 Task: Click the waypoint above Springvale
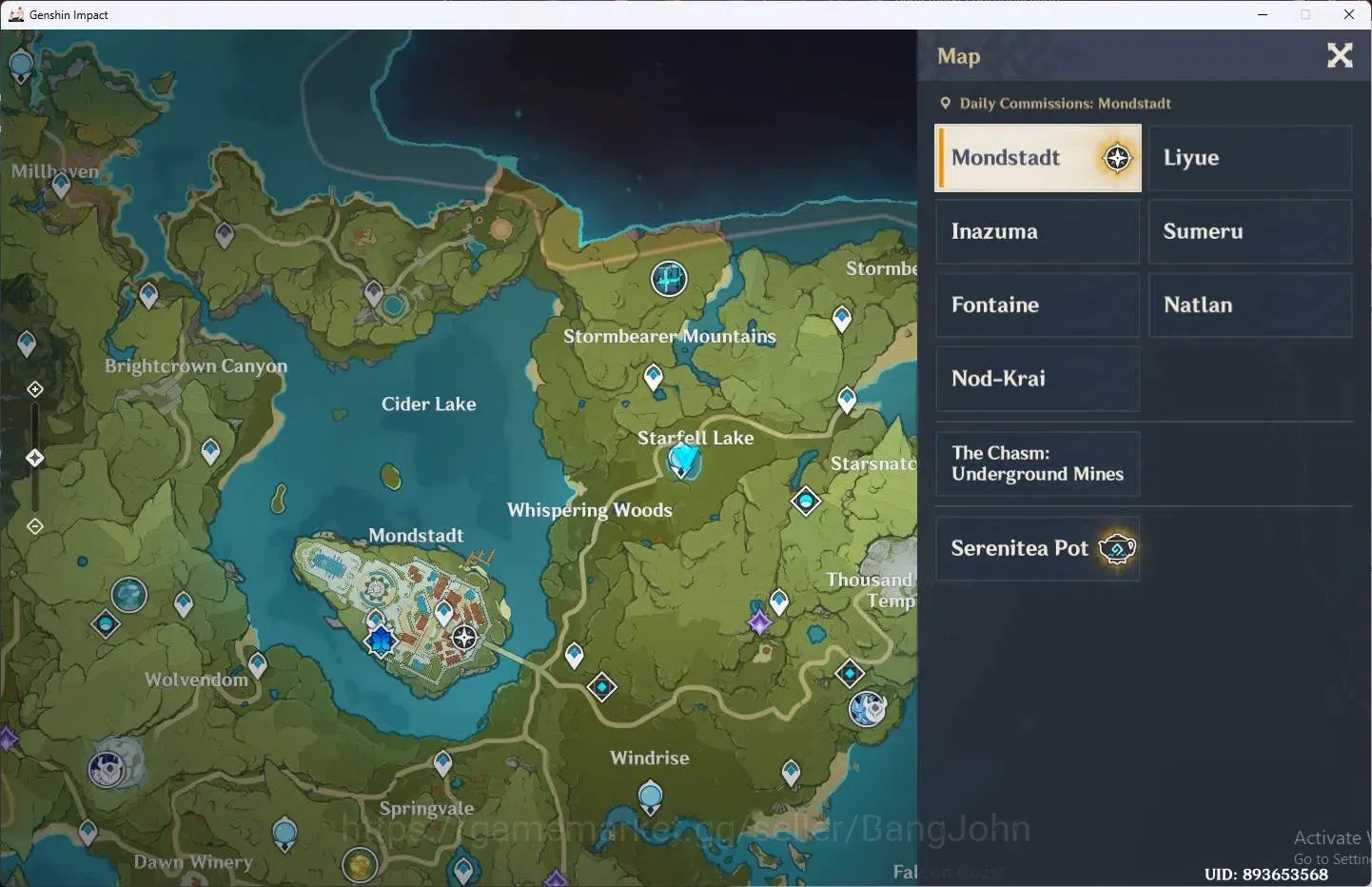(x=442, y=763)
